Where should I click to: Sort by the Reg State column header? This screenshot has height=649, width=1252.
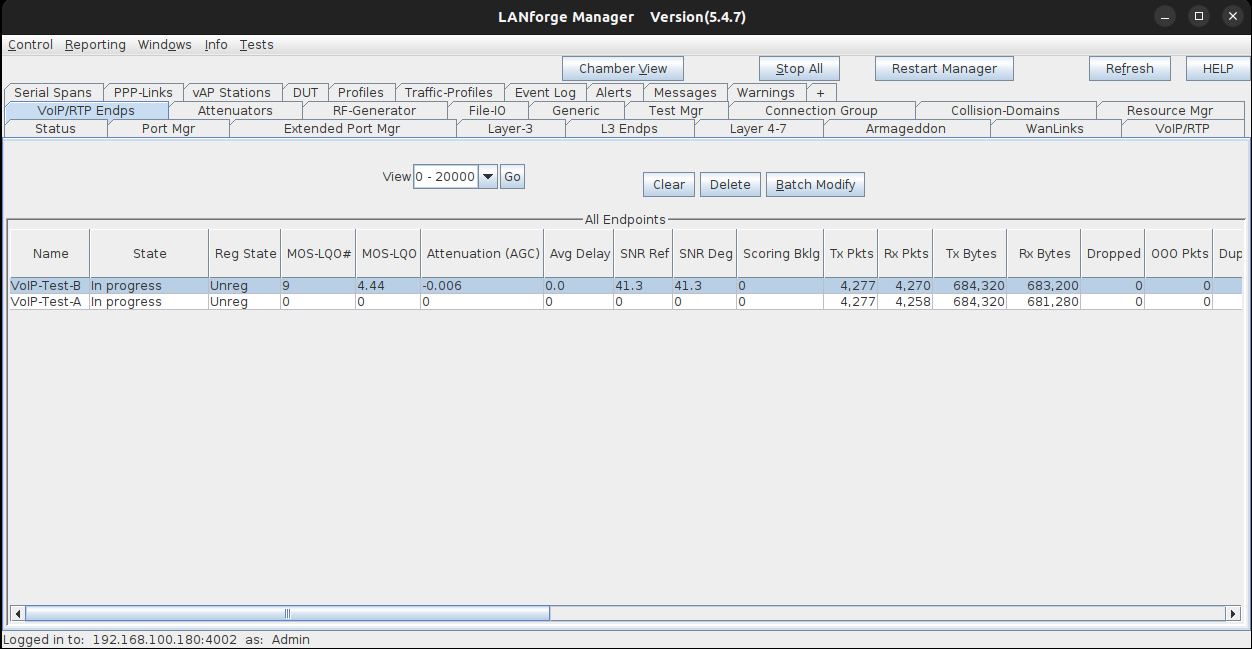(x=245, y=254)
